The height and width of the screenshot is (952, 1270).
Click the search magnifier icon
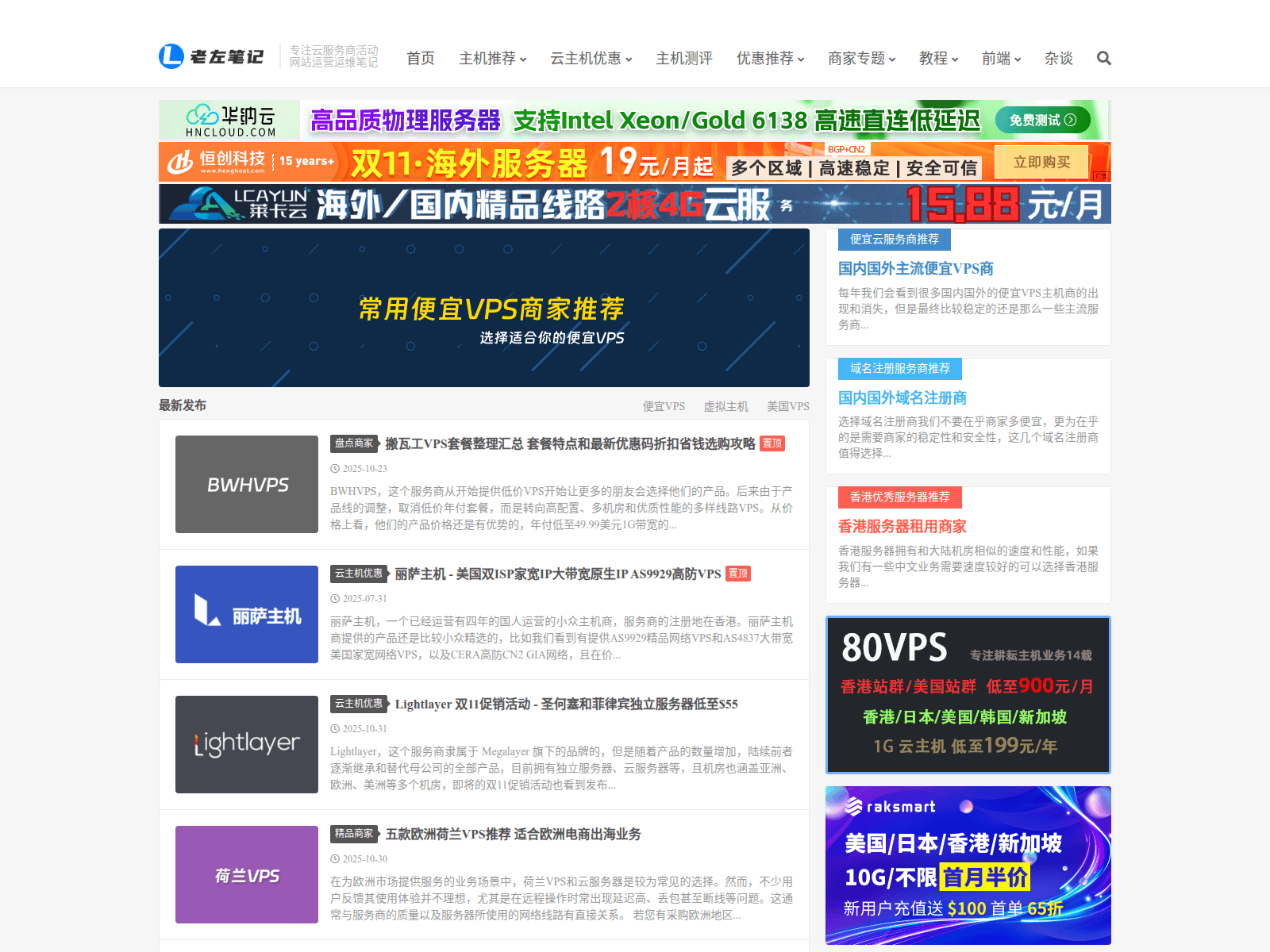(x=1103, y=58)
